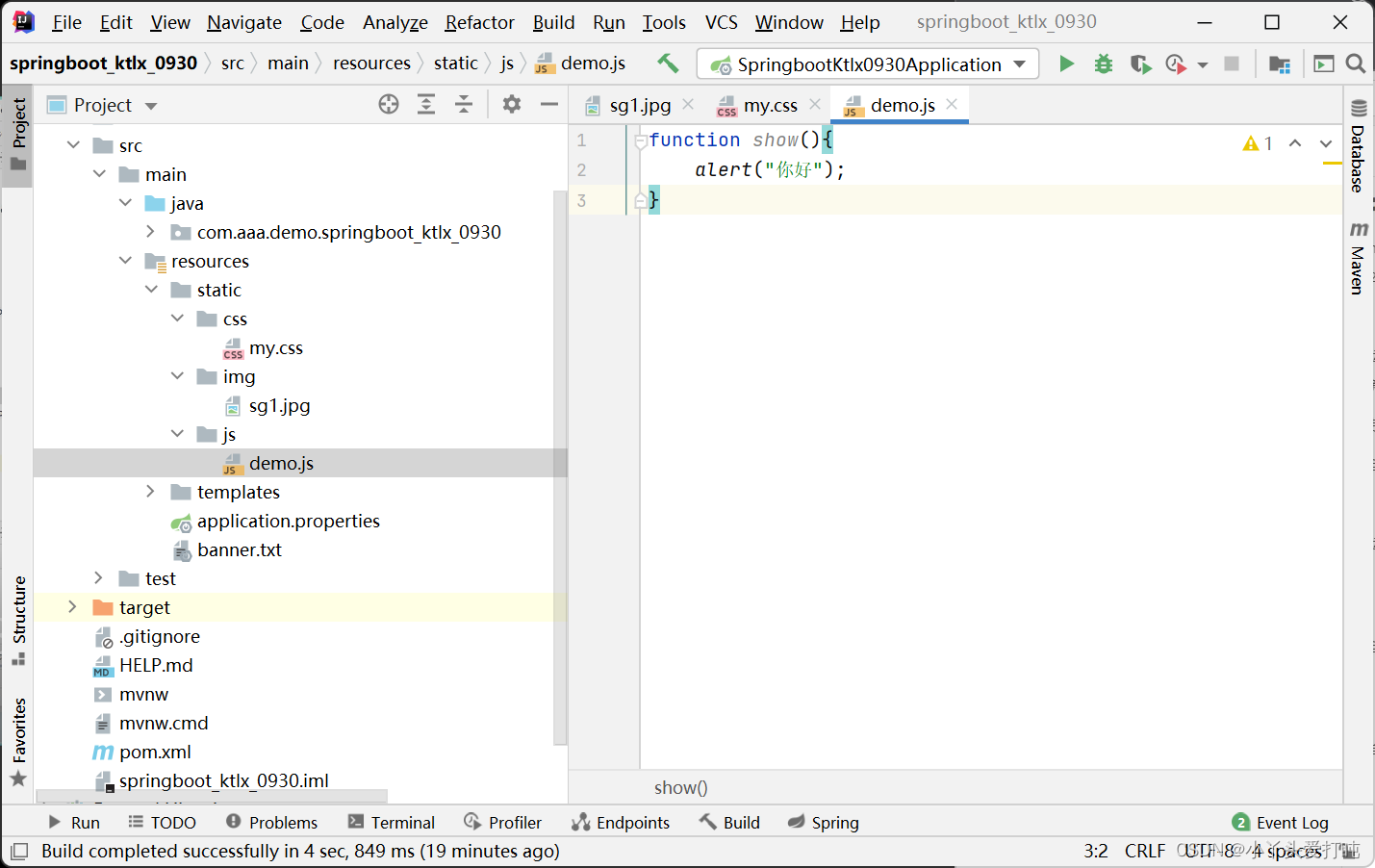Image resolution: width=1375 pixels, height=868 pixels.
Task: Click the Build project hammer icon
Action: coord(668,64)
